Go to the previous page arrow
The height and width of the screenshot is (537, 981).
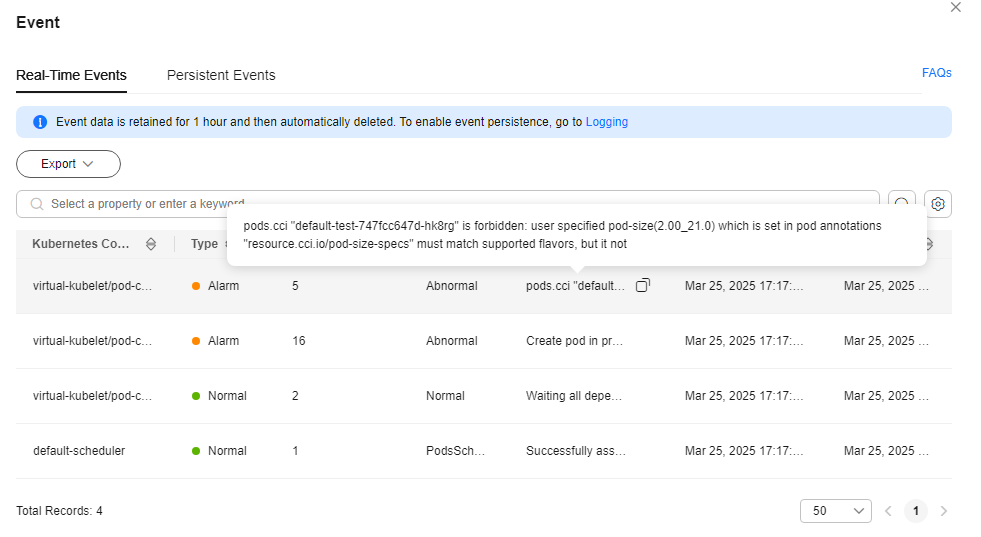coord(888,511)
